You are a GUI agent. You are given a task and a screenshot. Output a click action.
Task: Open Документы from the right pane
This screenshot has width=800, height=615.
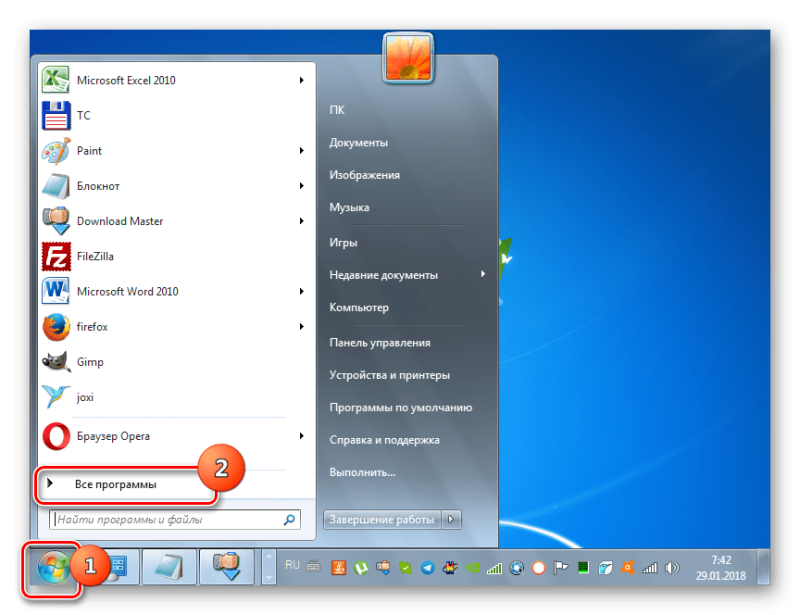pyautogui.click(x=358, y=142)
